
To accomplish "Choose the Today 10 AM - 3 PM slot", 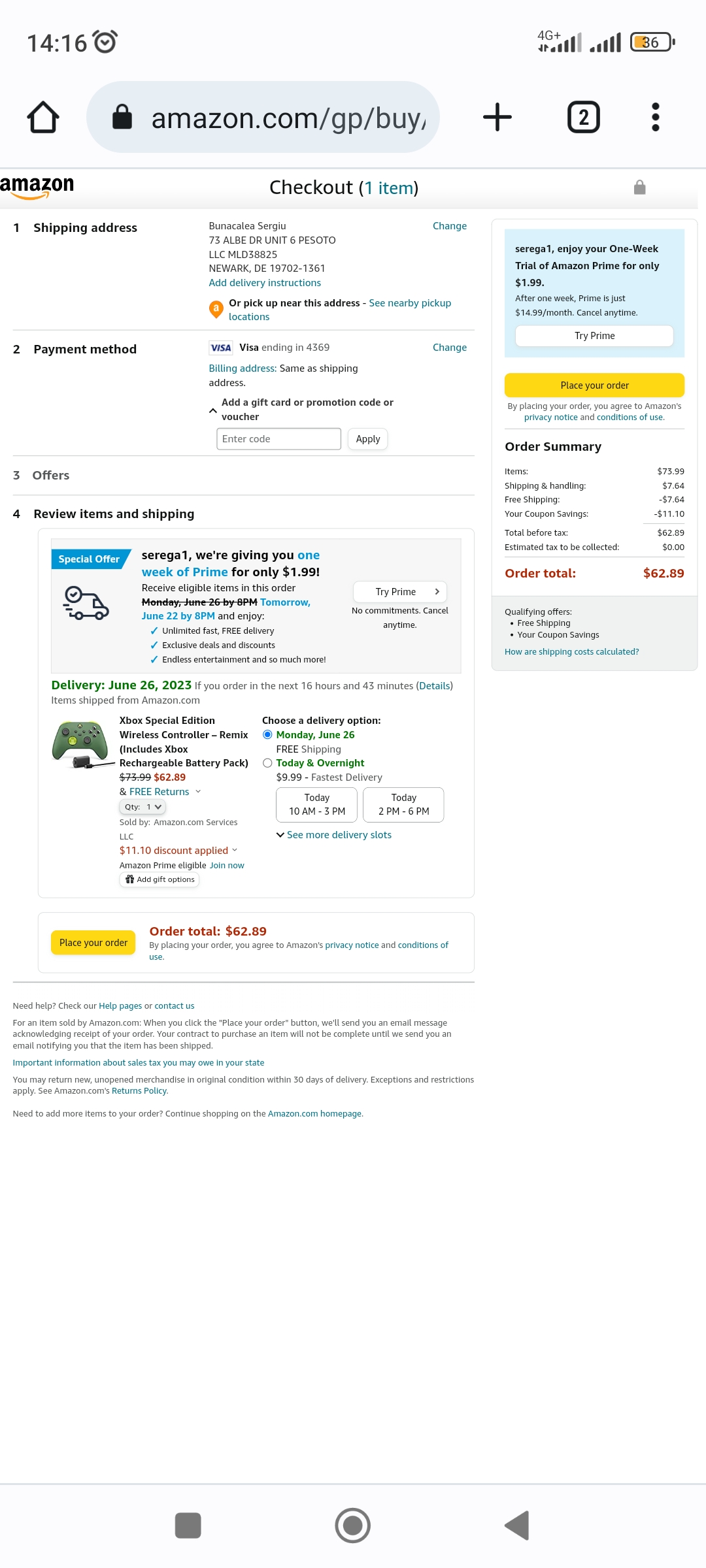I will point(317,804).
